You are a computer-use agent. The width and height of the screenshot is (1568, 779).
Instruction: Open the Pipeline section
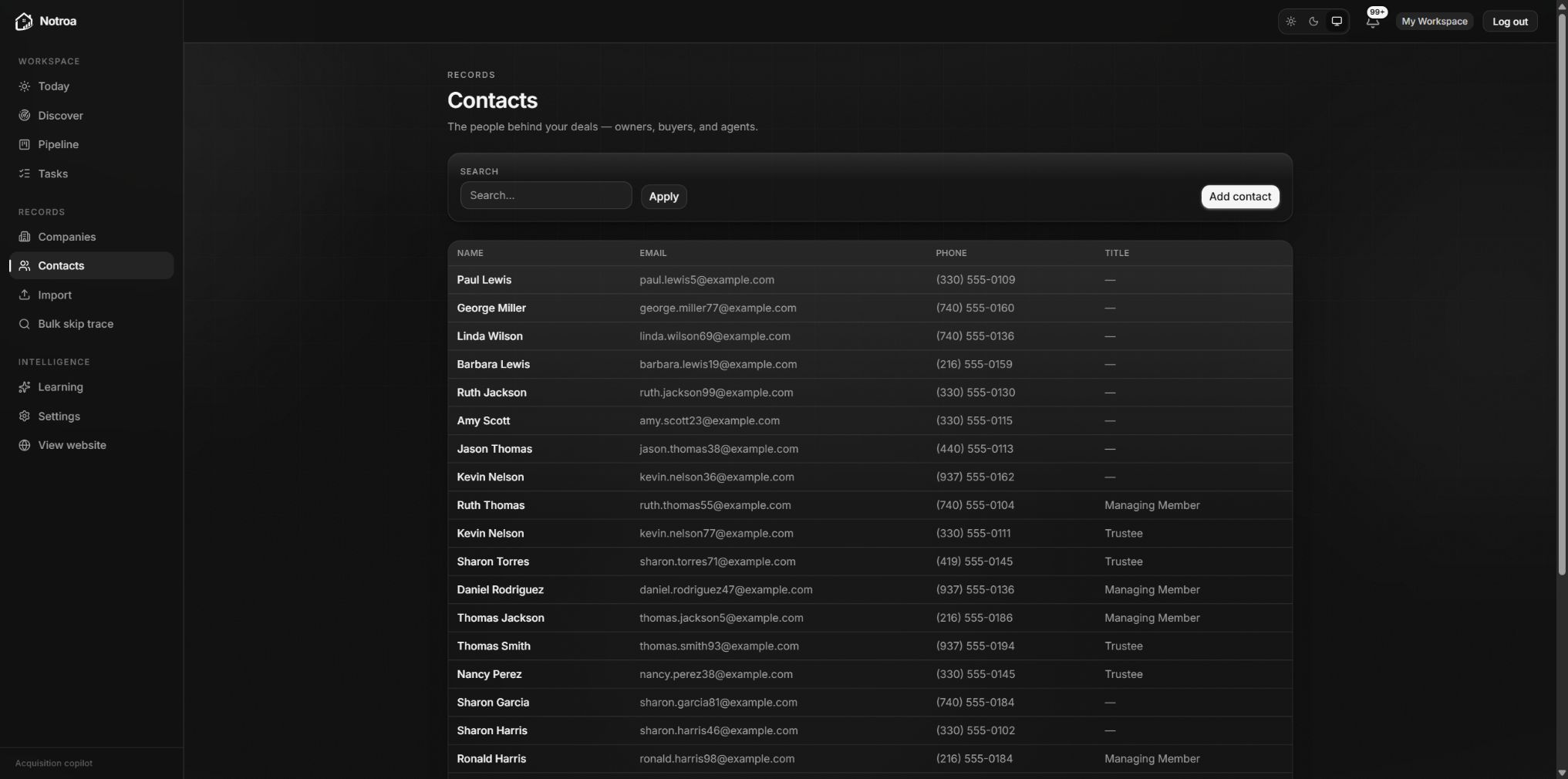coord(92,144)
